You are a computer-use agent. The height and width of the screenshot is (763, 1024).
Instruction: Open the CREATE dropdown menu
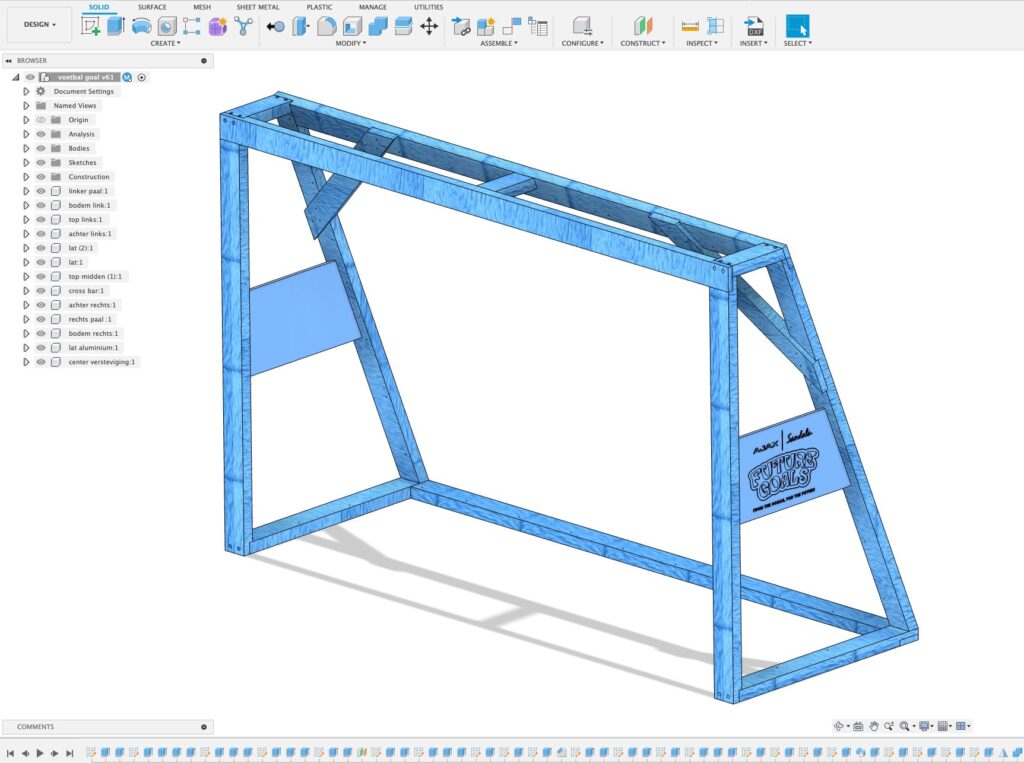pyautogui.click(x=165, y=43)
